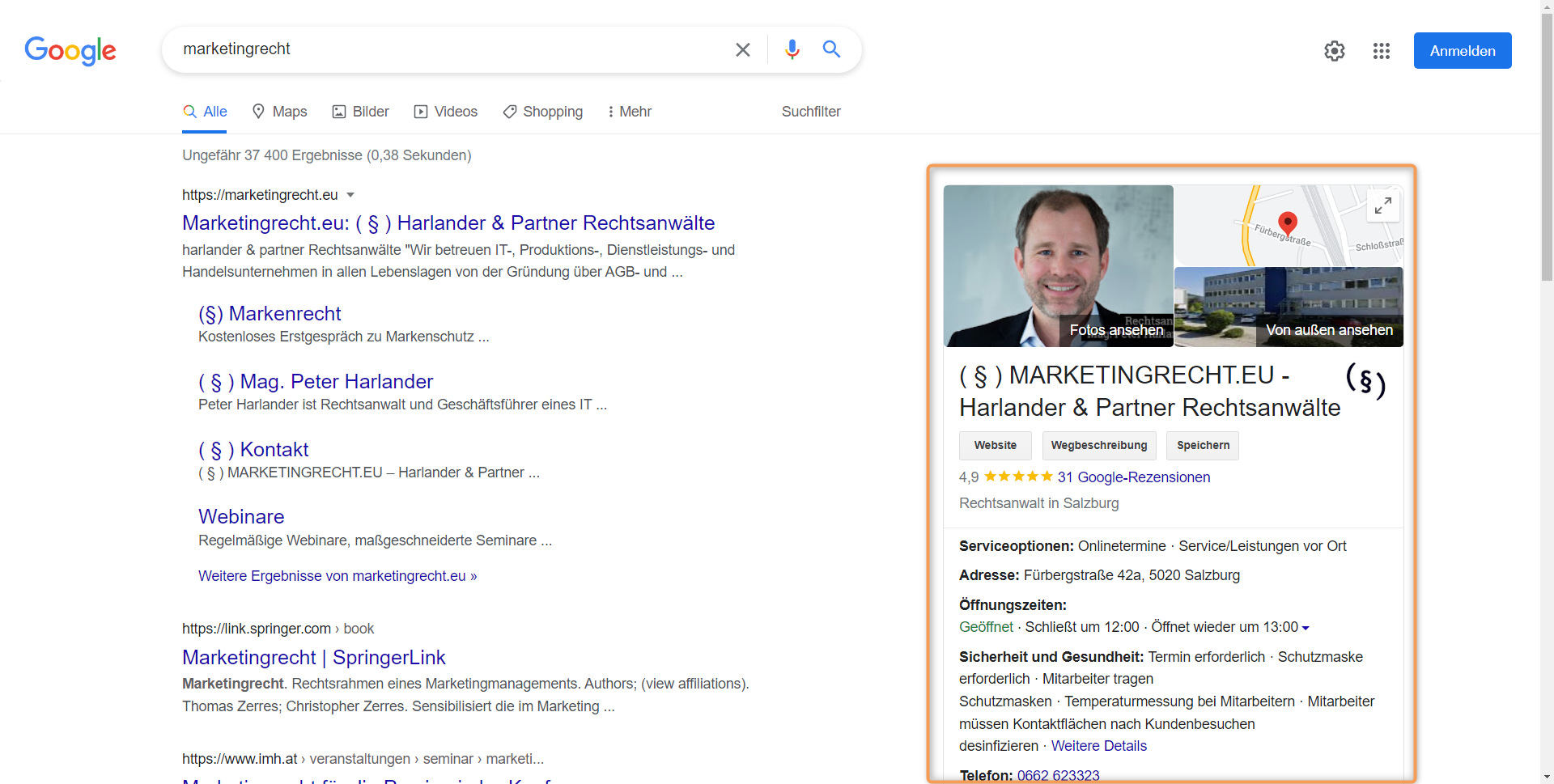Click the Suchfilter toggle
The image size is (1554, 784).
click(810, 112)
